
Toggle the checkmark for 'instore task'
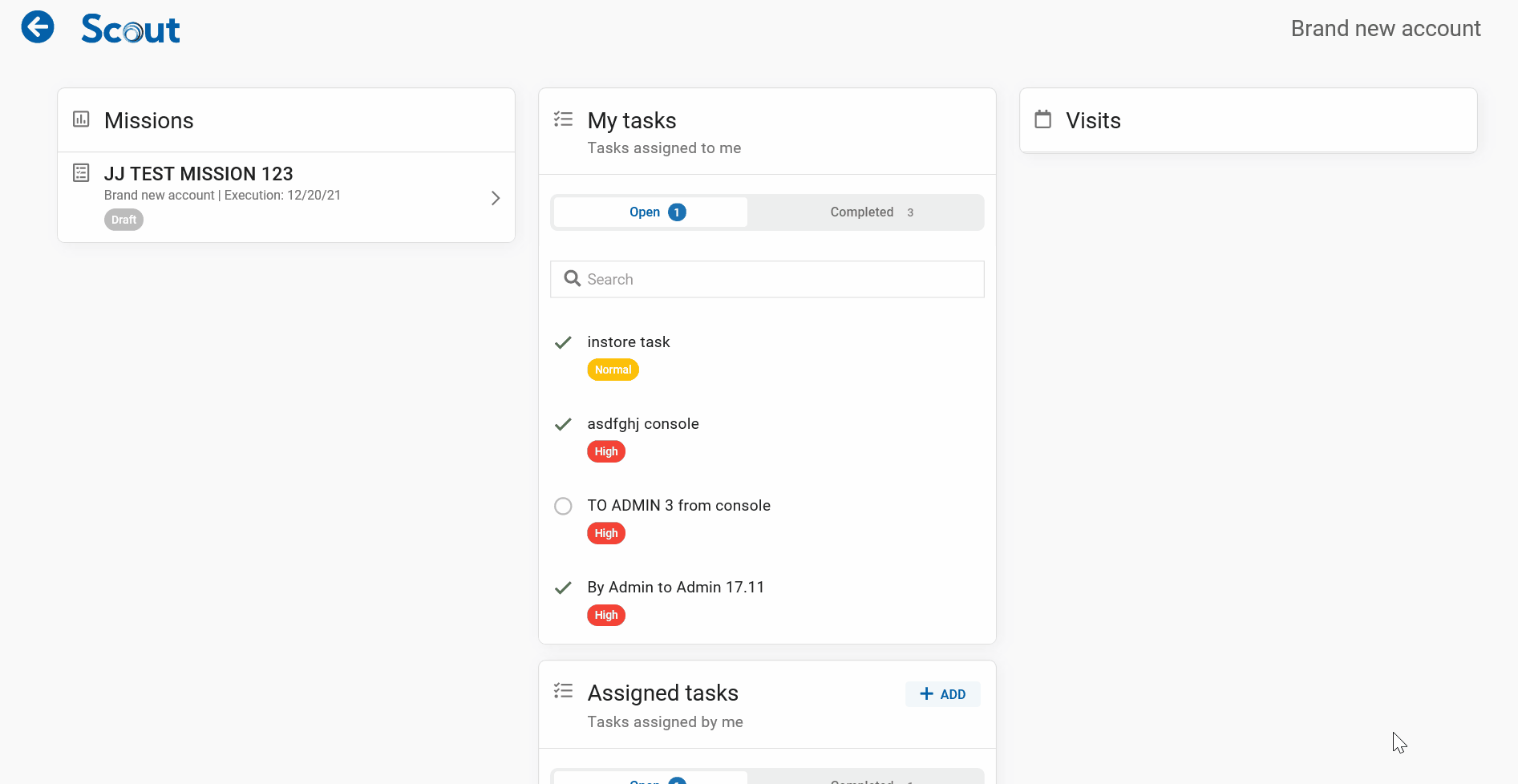click(x=563, y=342)
